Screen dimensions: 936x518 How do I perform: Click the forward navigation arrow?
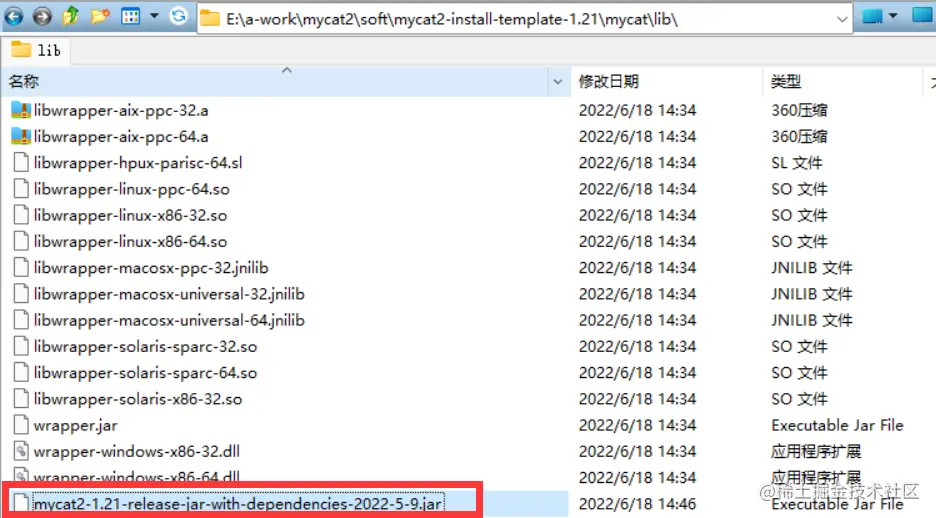click(x=42, y=16)
